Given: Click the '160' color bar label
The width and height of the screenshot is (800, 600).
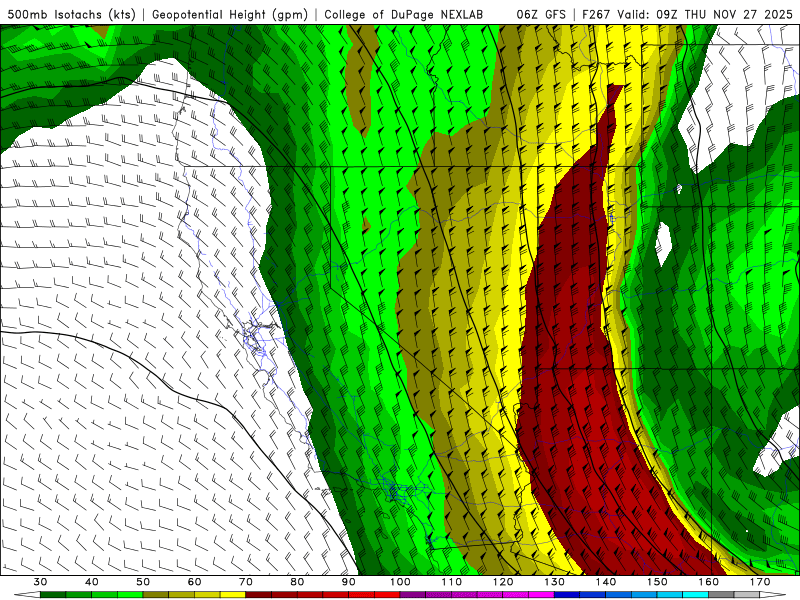Looking at the screenshot, I should pos(709,582).
